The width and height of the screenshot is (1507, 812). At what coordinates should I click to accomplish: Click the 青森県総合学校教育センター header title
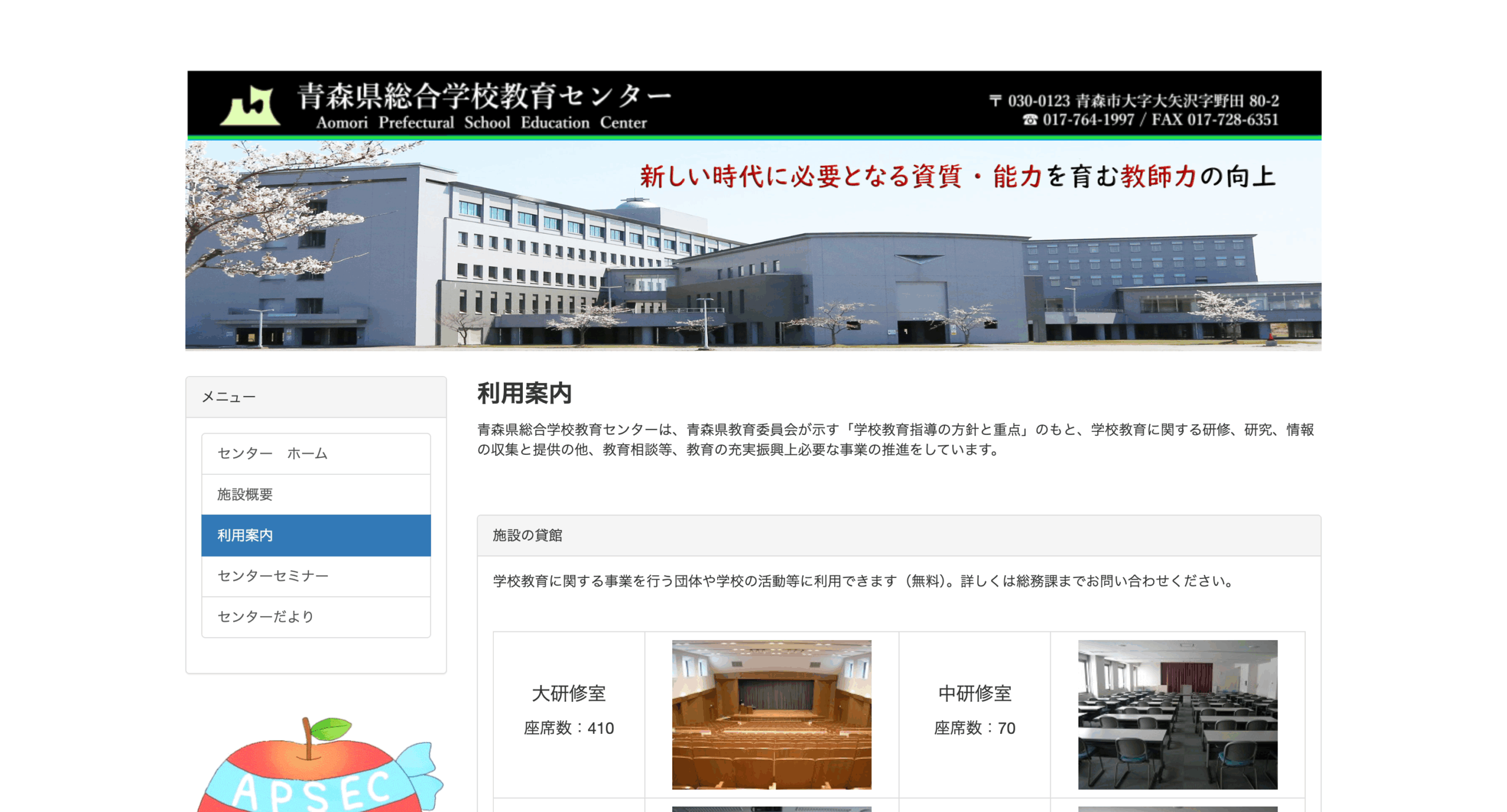483,95
